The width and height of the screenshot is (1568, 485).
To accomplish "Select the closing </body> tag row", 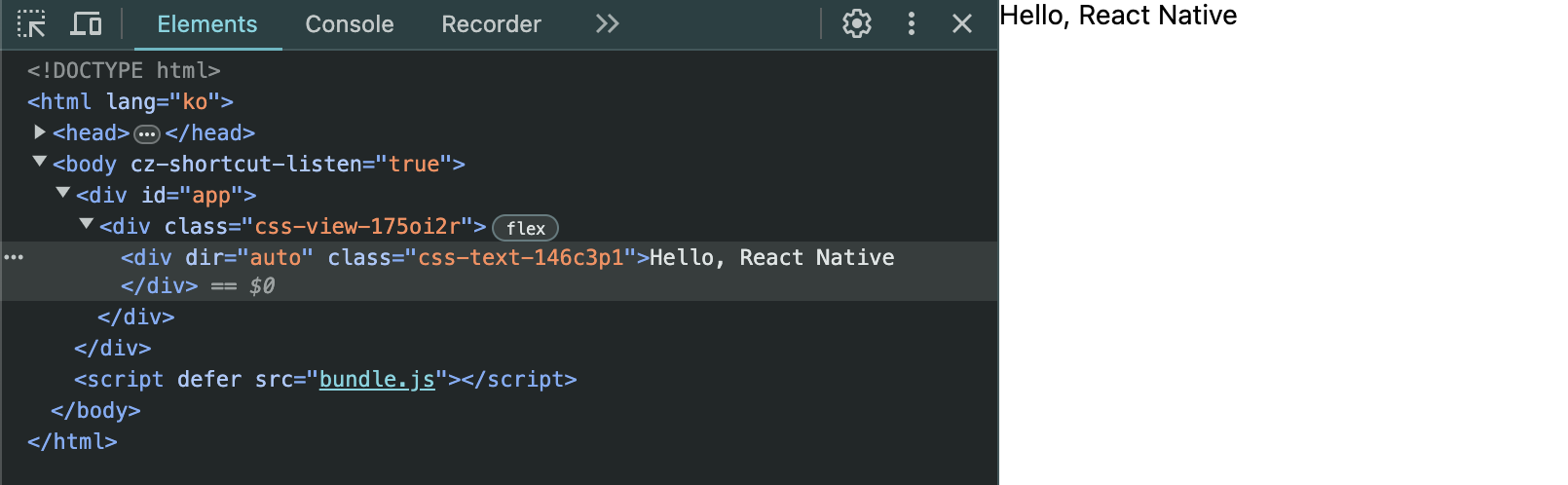I will point(95,410).
